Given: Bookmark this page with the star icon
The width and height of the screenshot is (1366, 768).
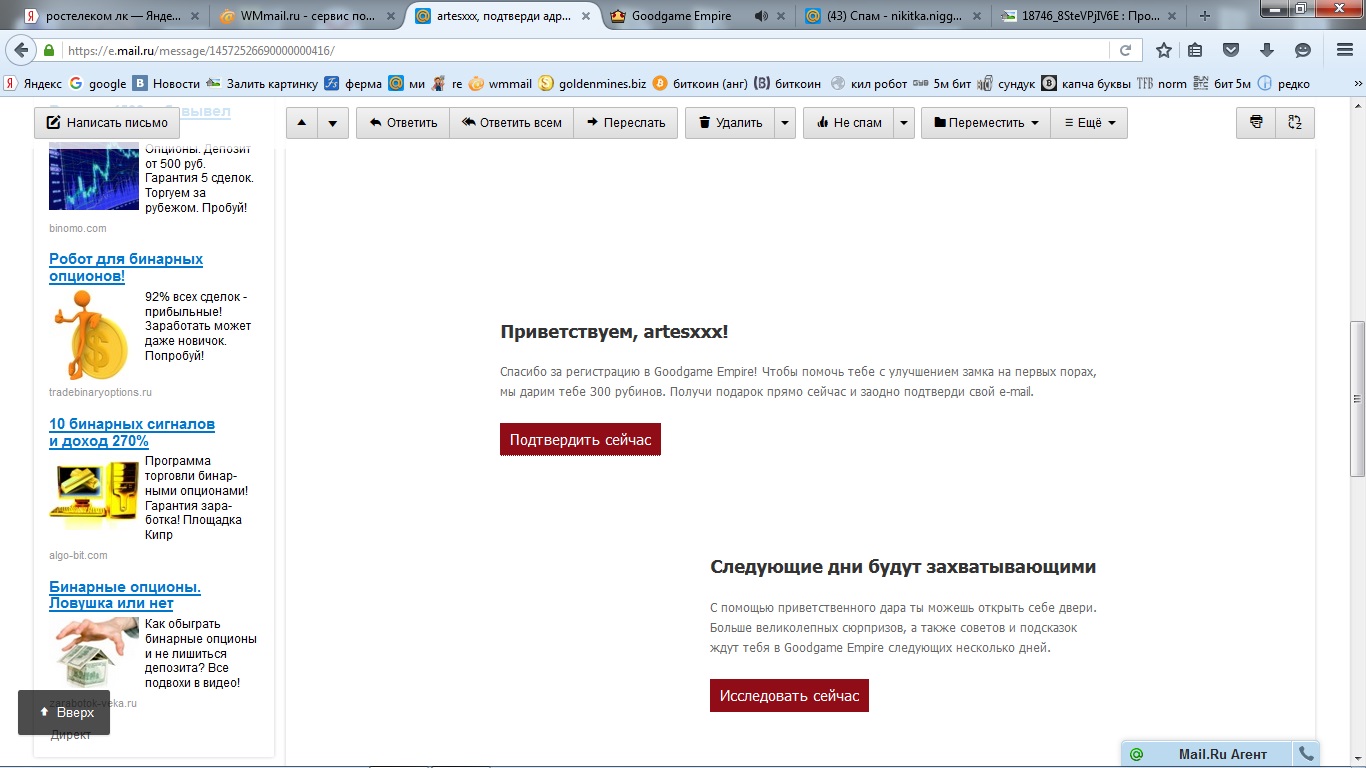Looking at the screenshot, I should point(1164,50).
